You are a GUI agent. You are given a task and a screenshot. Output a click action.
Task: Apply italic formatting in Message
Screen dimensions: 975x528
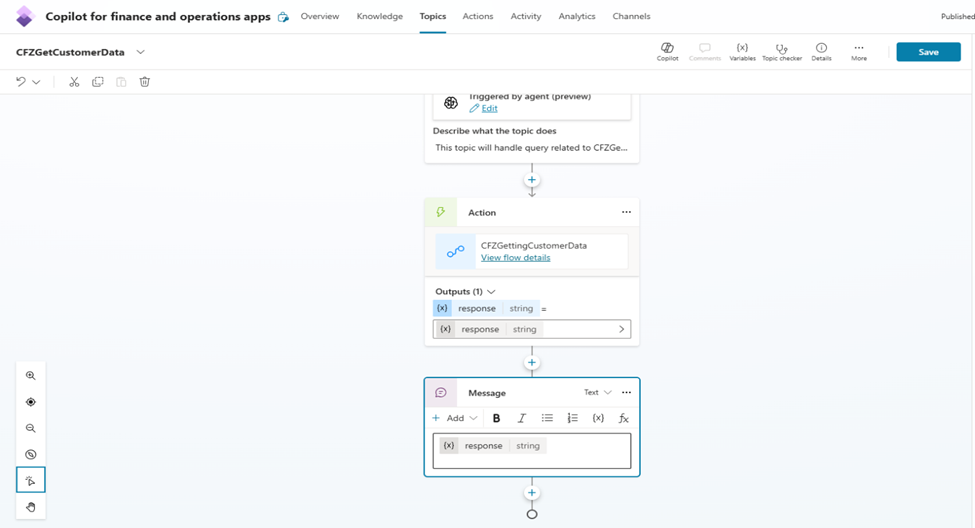[x=522, y=418]
